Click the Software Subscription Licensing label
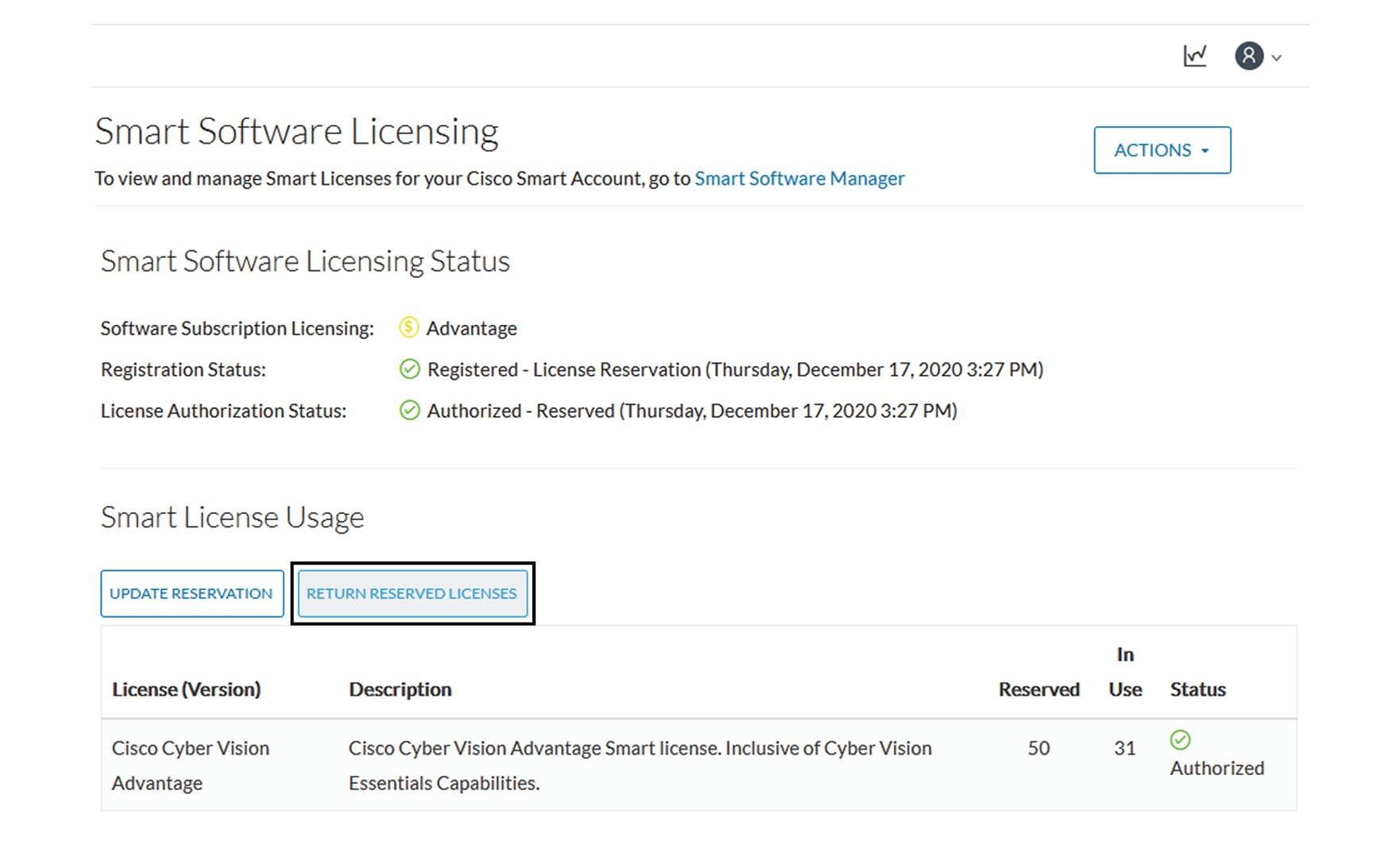 [237, 328]
